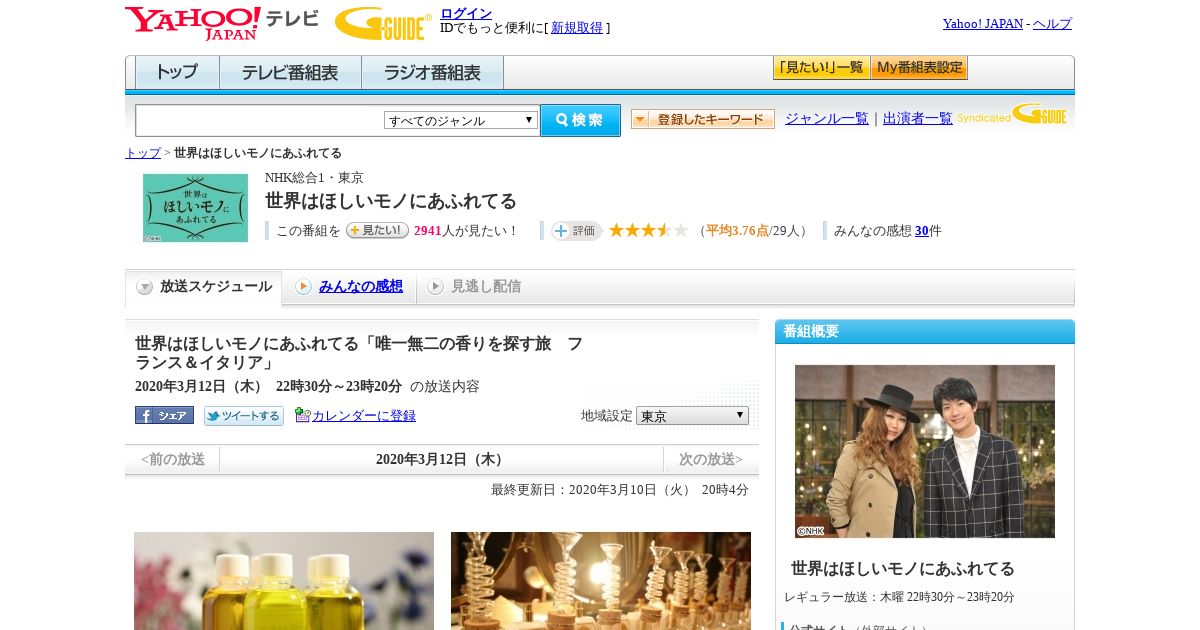The height and width of the screenshot is (630, 1200).
Task: Go to <前の放送 previous broadcast
Action: [x=173, y=459]
